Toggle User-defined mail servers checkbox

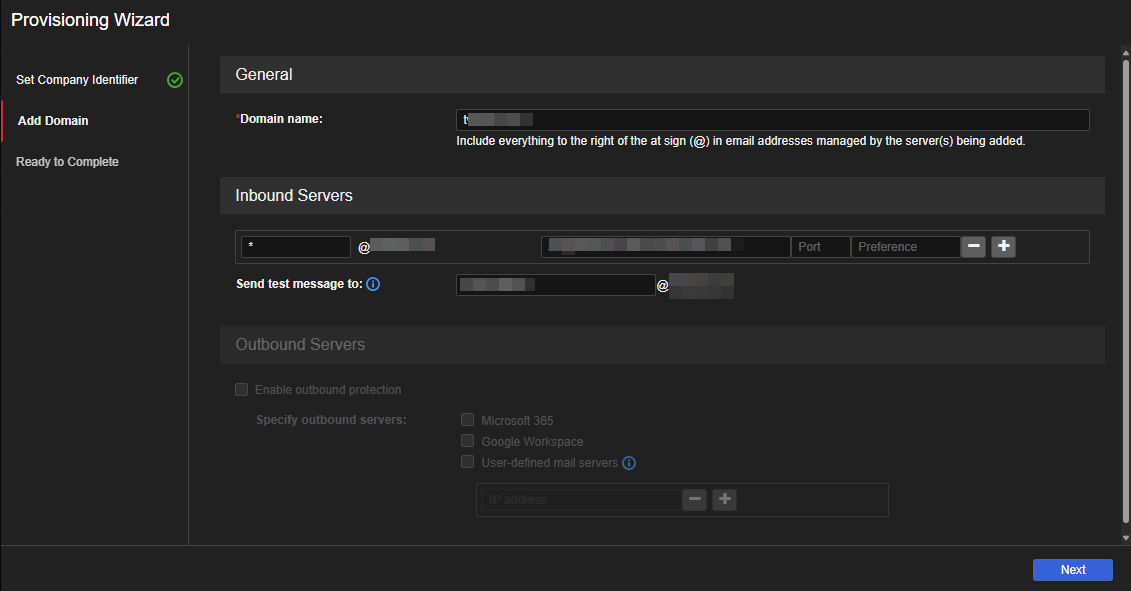(x=467, y=462)
